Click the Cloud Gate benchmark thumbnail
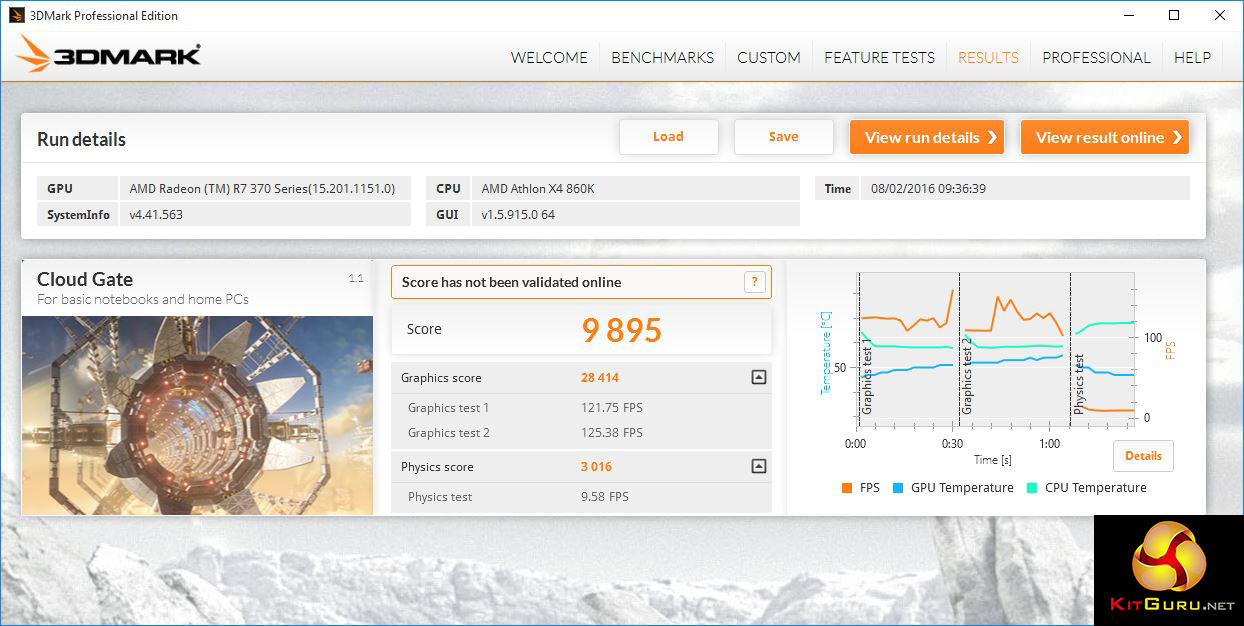The height and width of the screenshot is (626, 1244). pyautogui.click(x=197, y=415)
